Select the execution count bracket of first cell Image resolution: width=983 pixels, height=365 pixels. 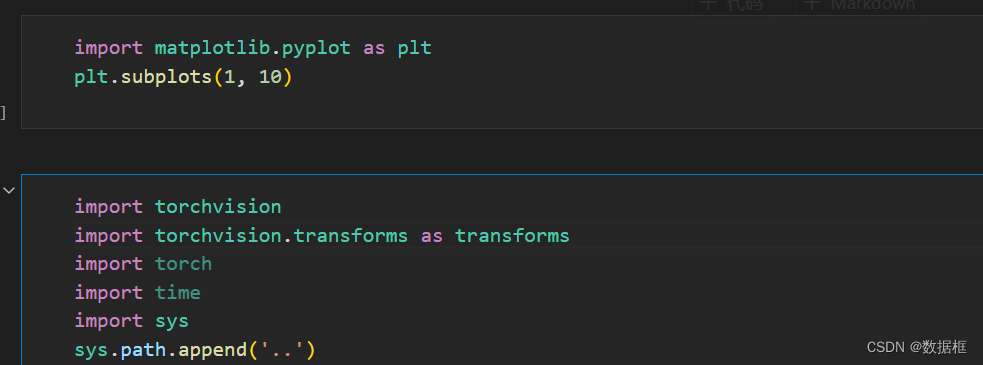[3, 113]
